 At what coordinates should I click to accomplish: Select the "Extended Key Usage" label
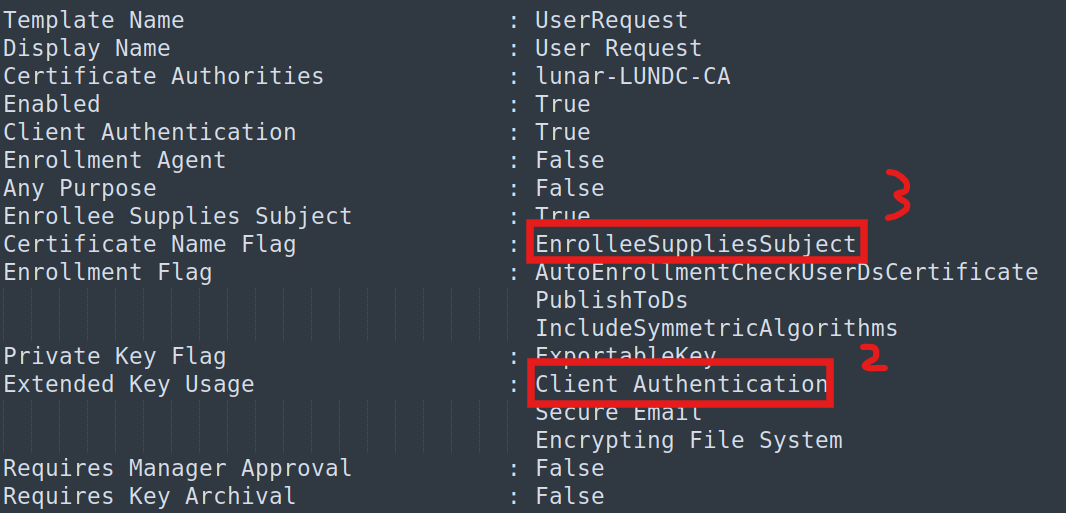coord(128,384)
